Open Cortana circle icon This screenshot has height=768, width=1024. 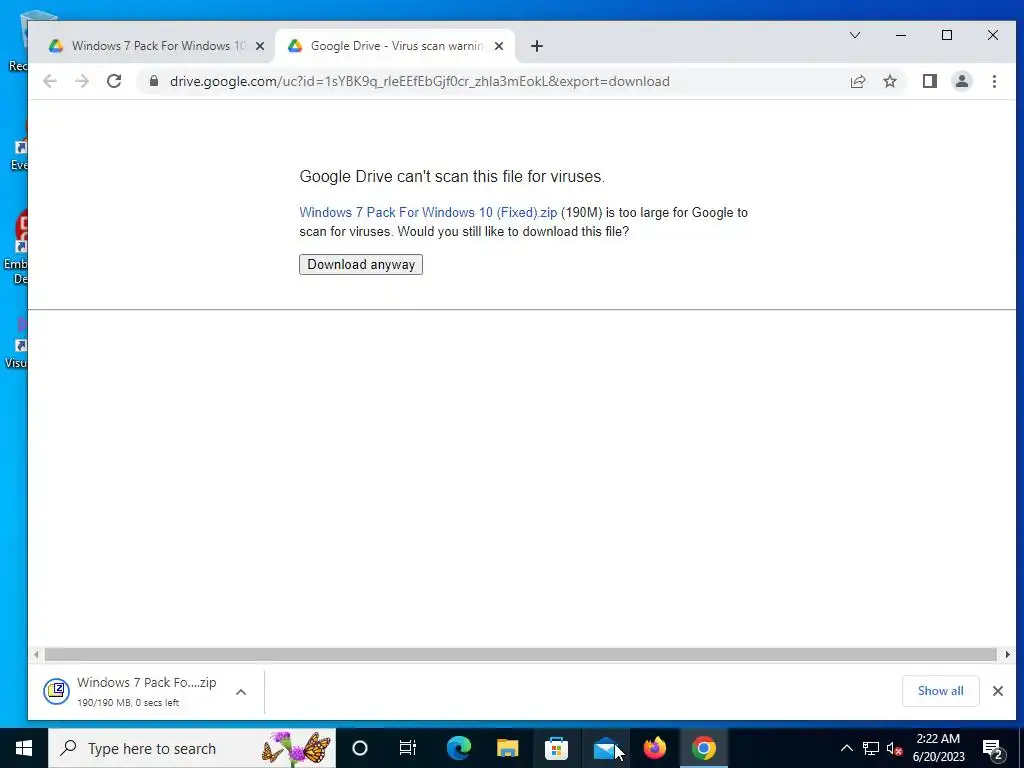[360, 748]
